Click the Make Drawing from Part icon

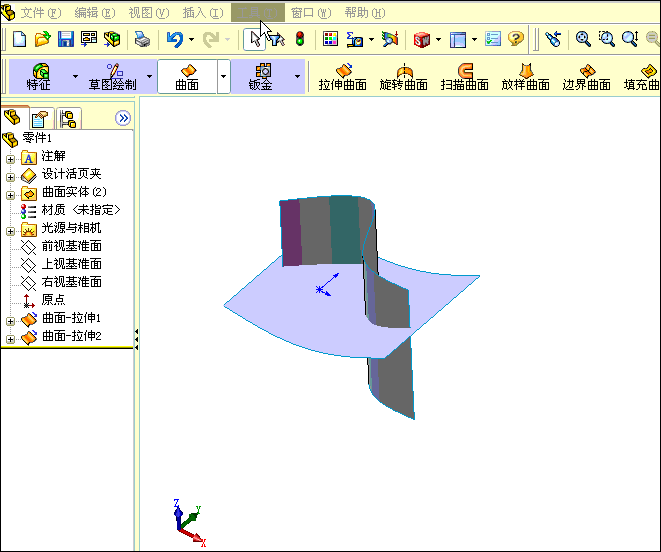(89, 39)
